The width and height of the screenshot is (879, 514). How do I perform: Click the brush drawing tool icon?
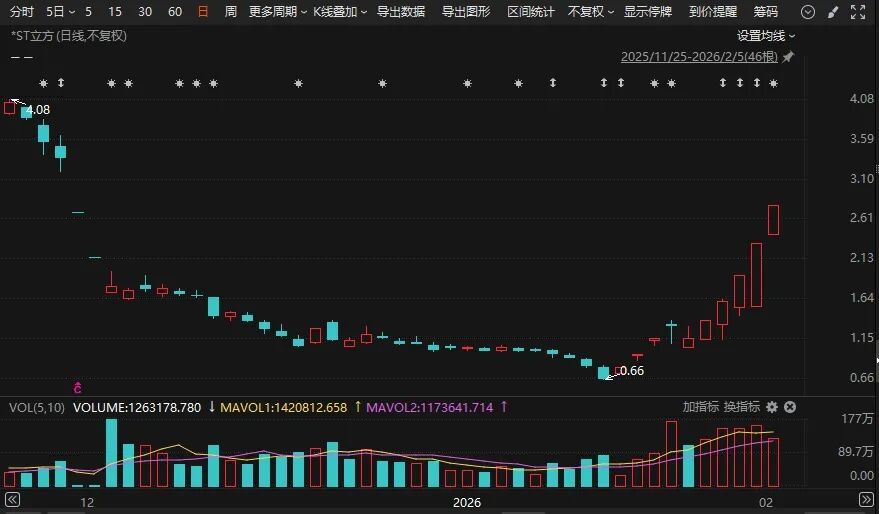click(x=833, y=12)
